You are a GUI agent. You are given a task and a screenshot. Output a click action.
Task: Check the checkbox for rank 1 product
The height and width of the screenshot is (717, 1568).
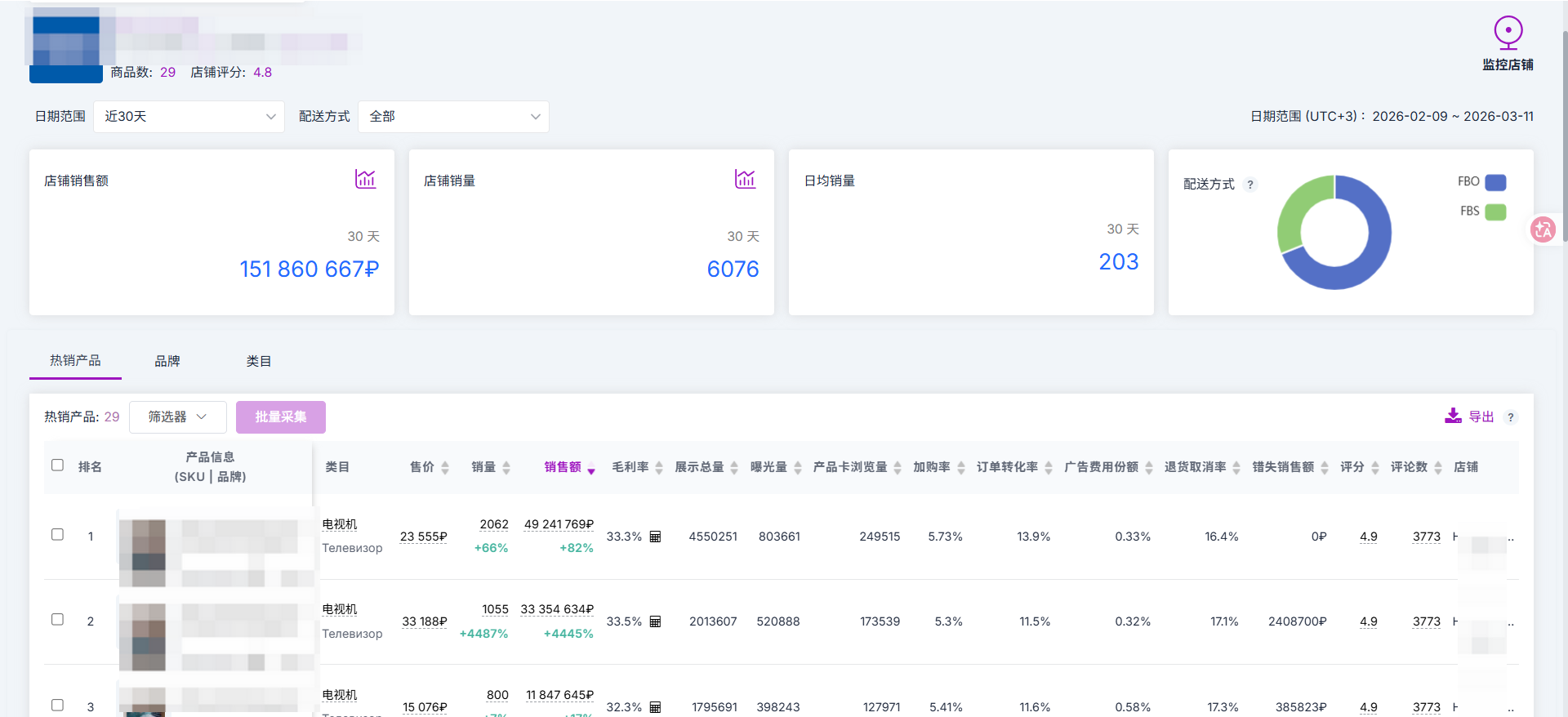57,535
